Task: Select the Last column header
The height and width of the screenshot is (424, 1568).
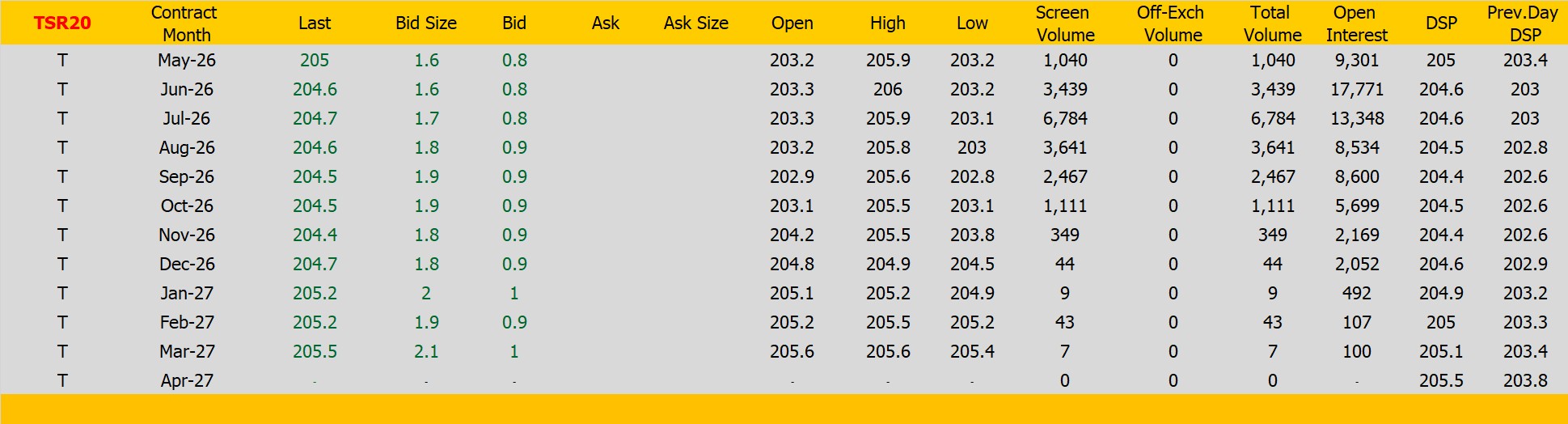Action: click(315, 23)
